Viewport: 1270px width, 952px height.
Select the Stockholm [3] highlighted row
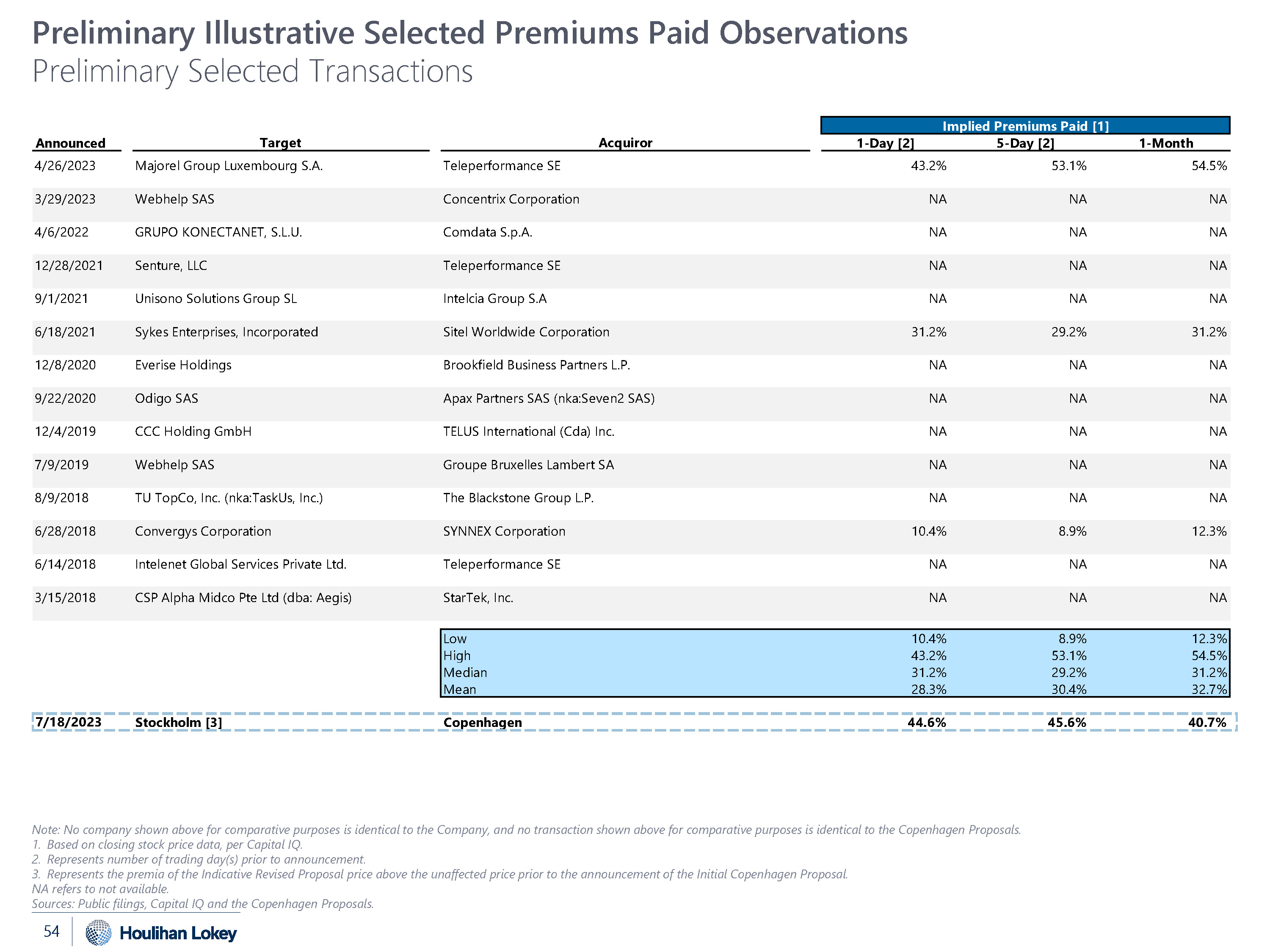tap(178, 723)
